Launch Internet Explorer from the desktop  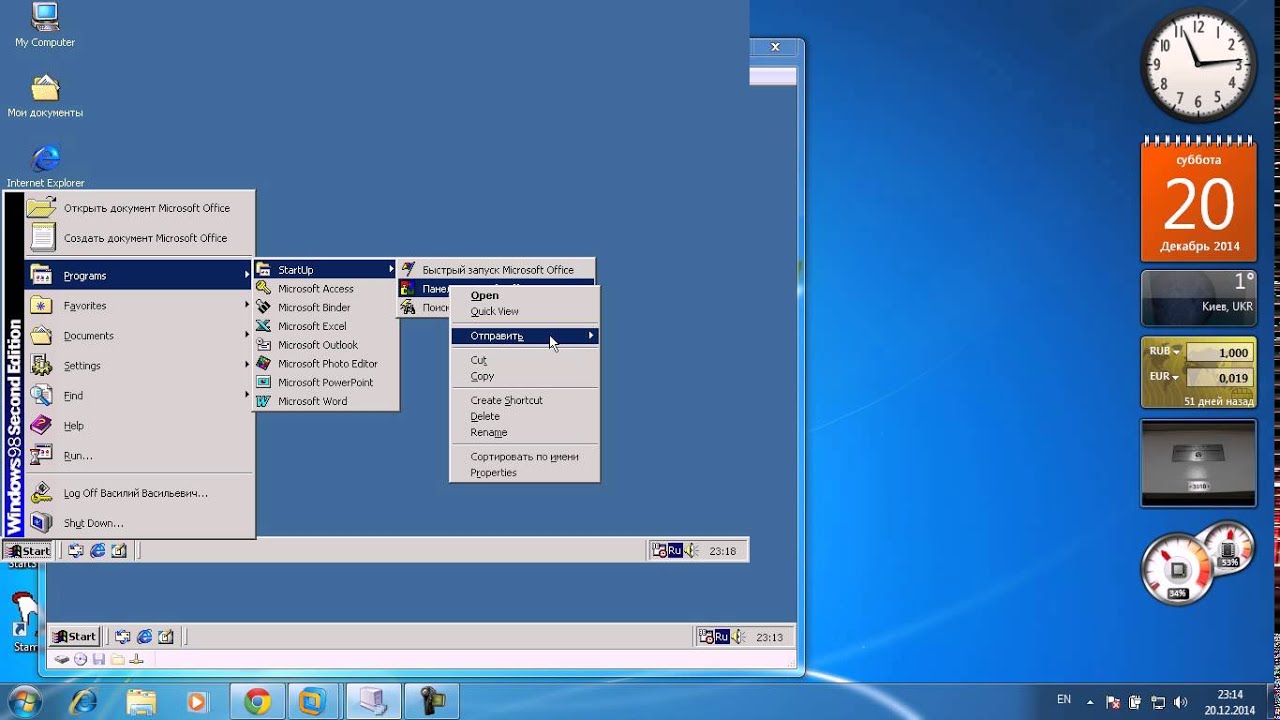(45, 166)
